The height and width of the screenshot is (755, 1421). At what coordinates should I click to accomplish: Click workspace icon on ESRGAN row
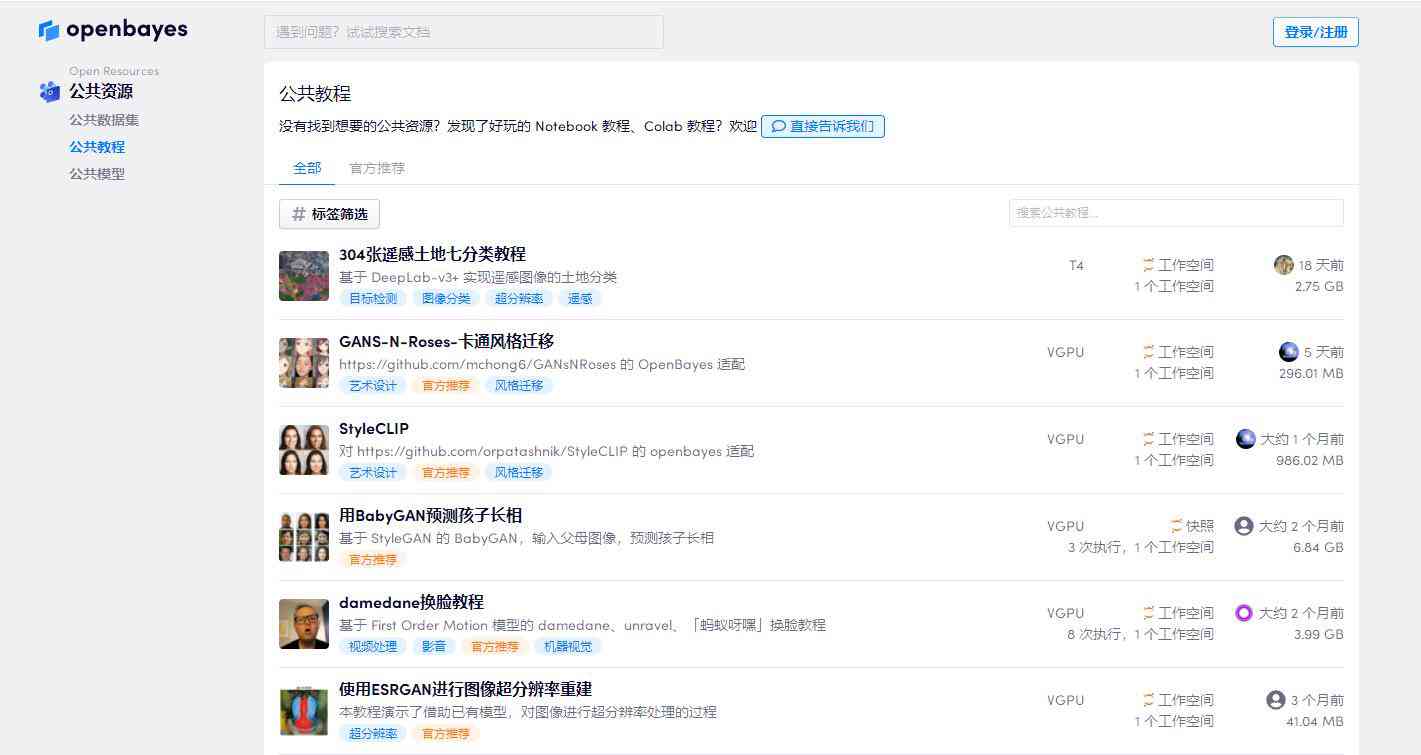click(x=1148, y=700)
